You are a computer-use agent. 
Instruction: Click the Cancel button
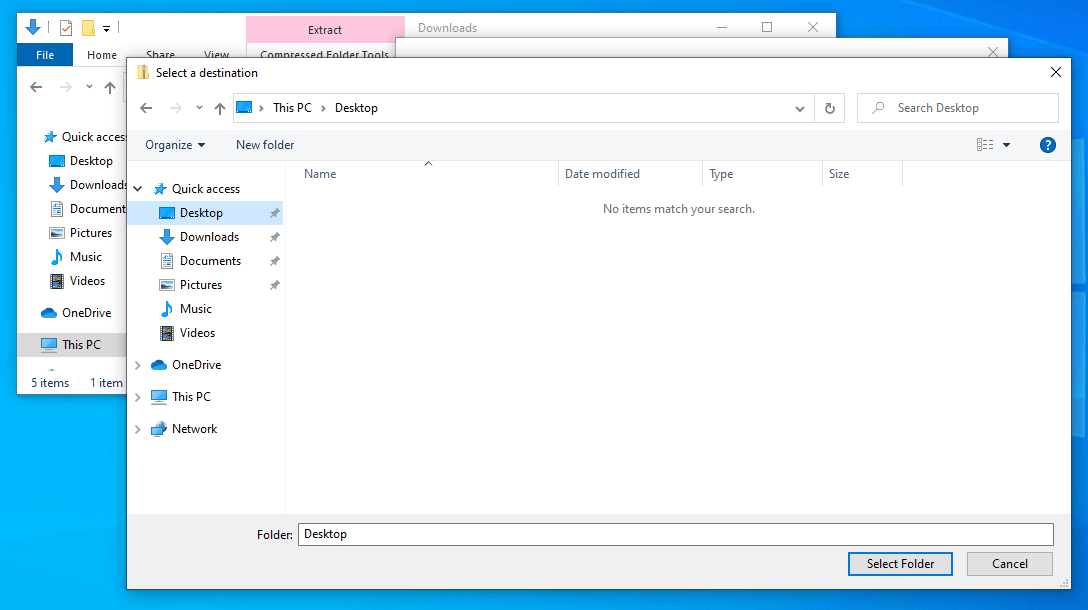(x=1009, y=564)
